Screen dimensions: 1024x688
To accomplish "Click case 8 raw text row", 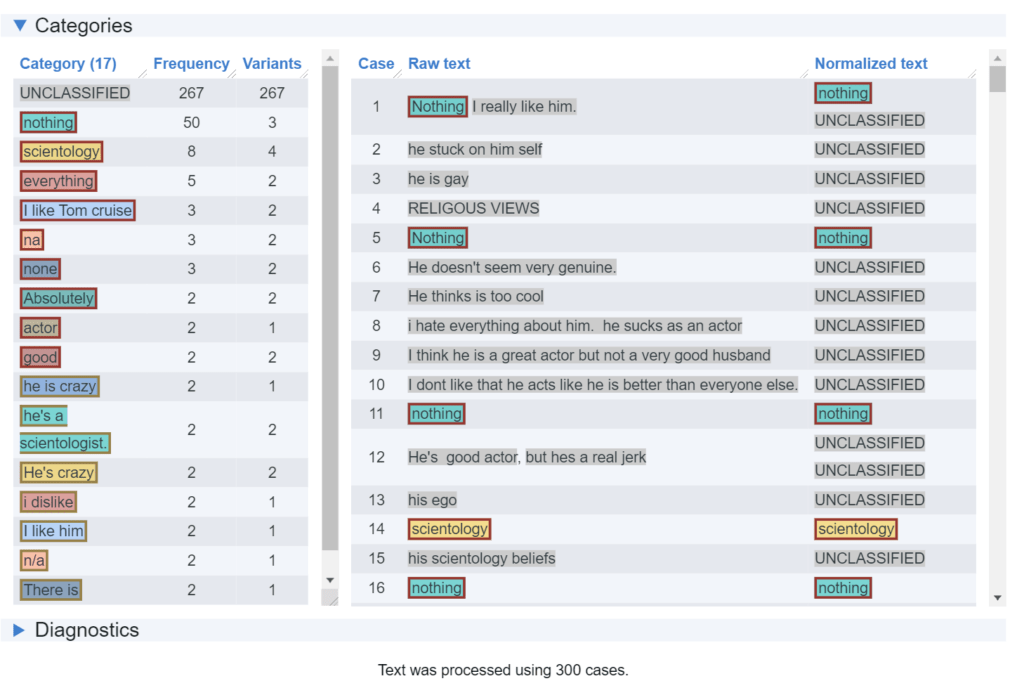I will 575,326.
